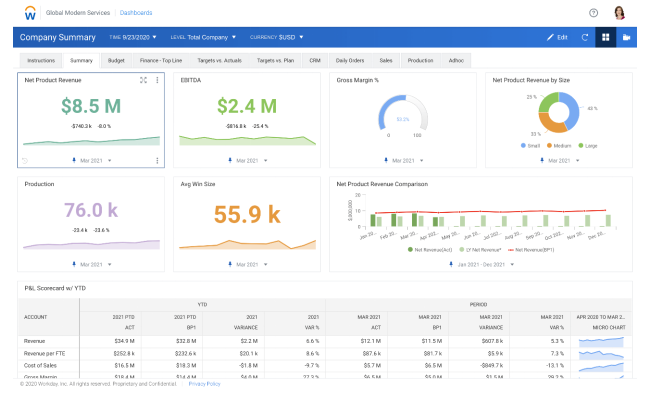Switch to the Targets vs. Plan tab
This screenshot has height=393, width=647.
[x=275, y=61]
